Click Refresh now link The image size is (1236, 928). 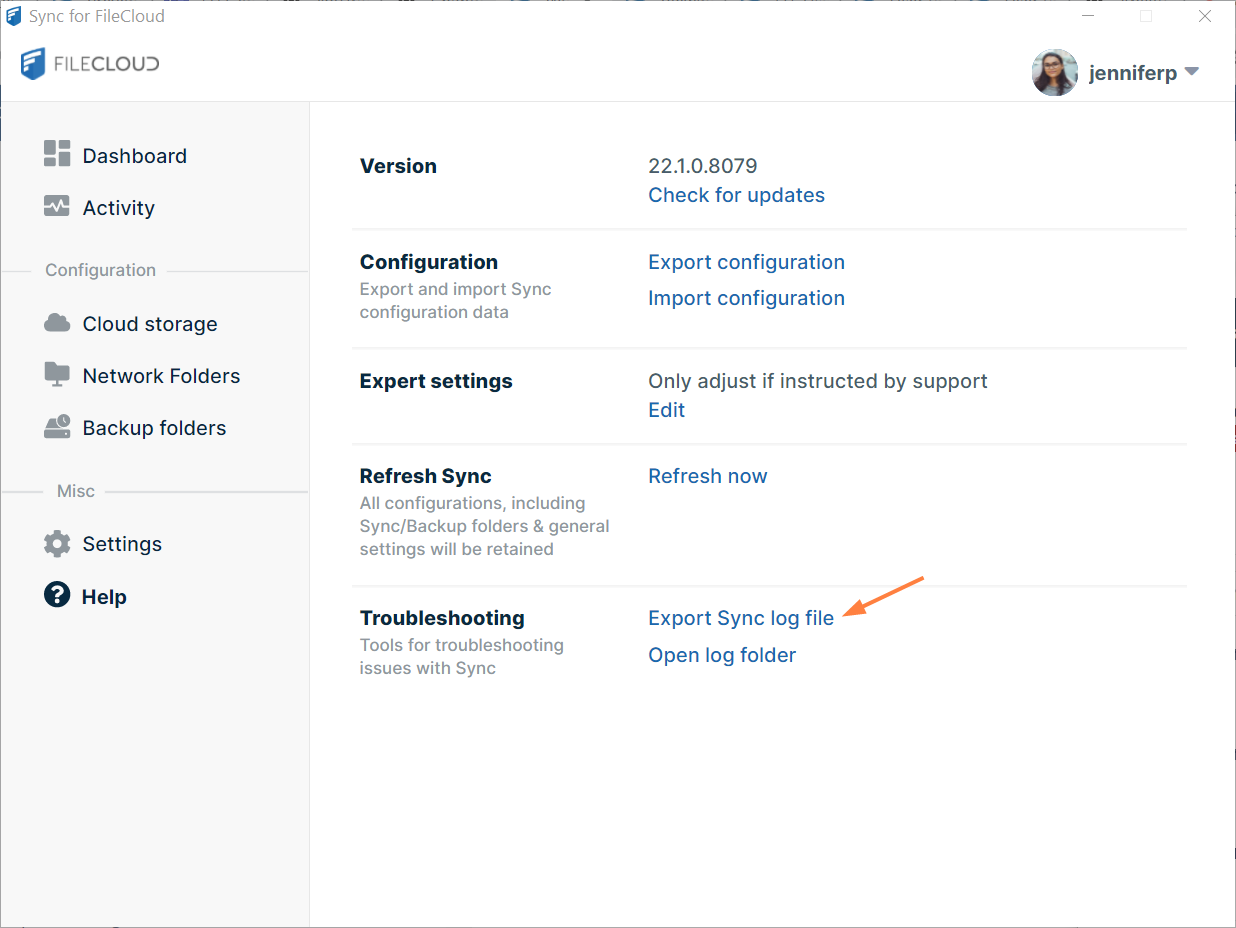point(707,476)
